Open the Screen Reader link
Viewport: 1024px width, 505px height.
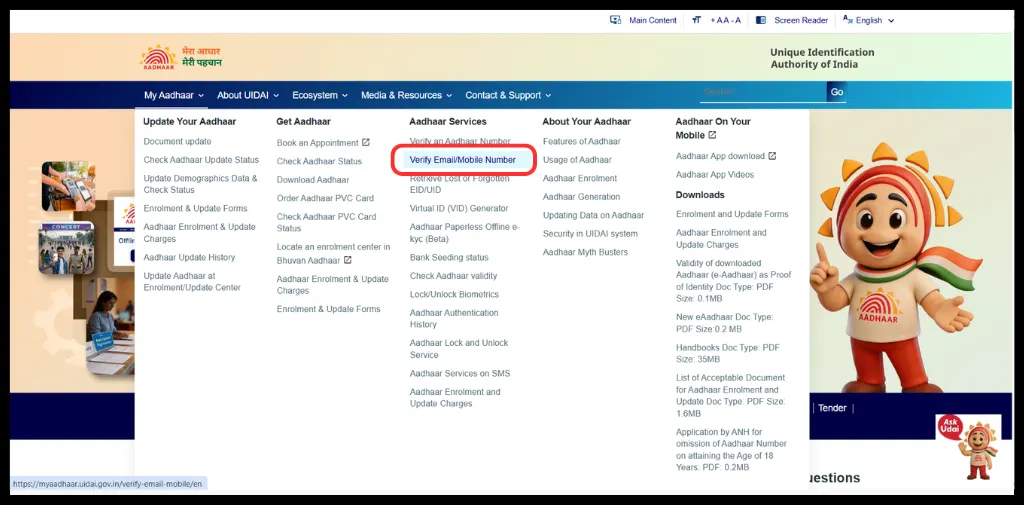(x=801, y=20)
